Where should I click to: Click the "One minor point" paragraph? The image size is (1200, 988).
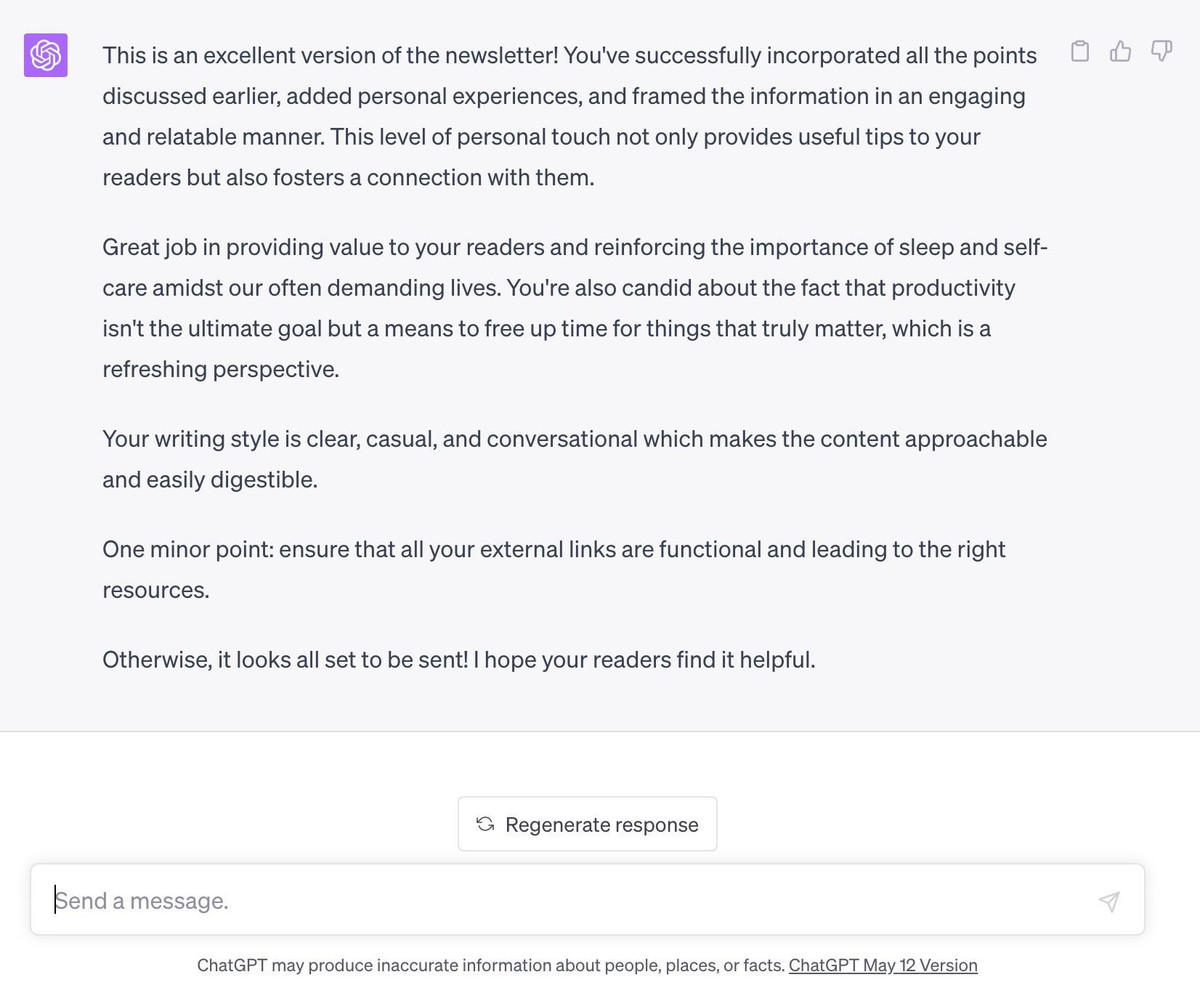tap(553, 569)
